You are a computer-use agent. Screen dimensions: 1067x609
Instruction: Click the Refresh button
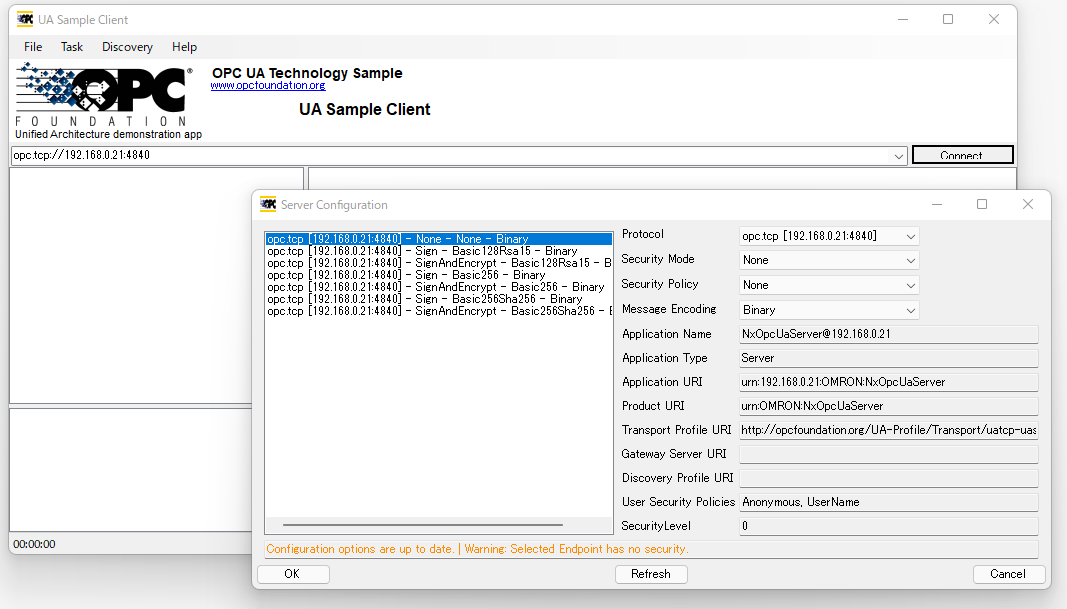click(650, 574)
